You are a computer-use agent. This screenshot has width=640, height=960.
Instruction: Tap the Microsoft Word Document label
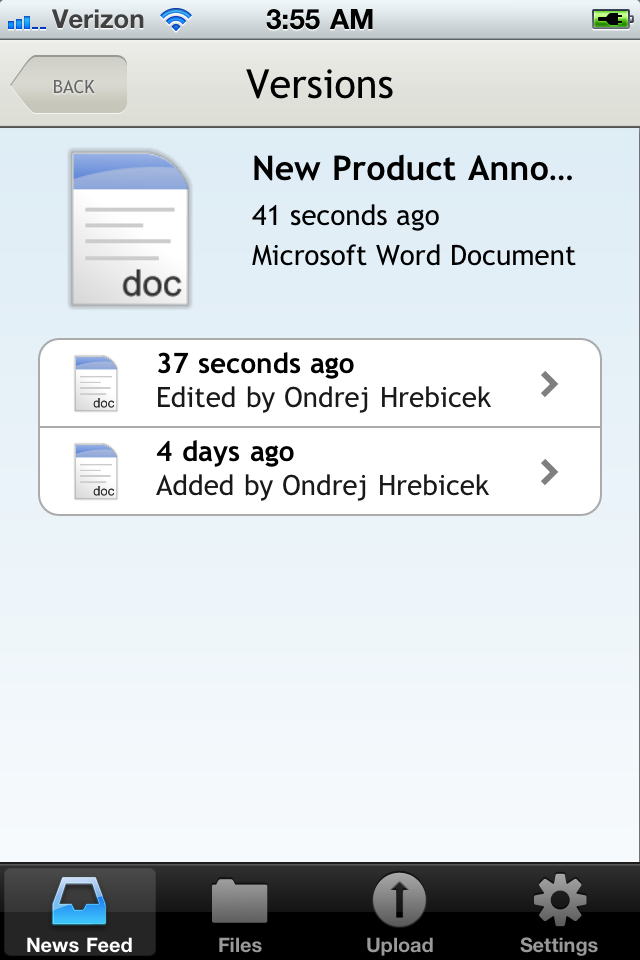pos(413,255)
